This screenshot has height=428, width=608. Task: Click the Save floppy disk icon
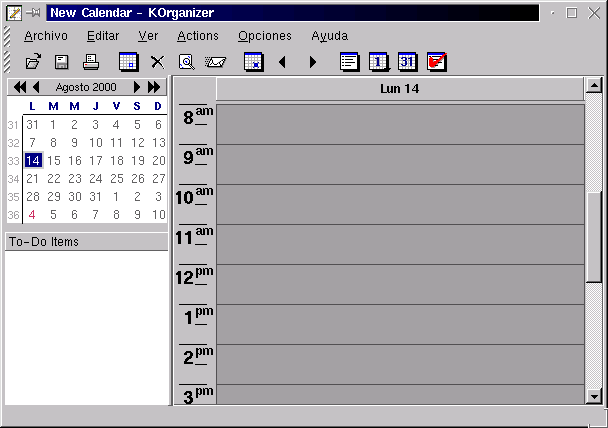pyautogui.click(x=62, y=62)
